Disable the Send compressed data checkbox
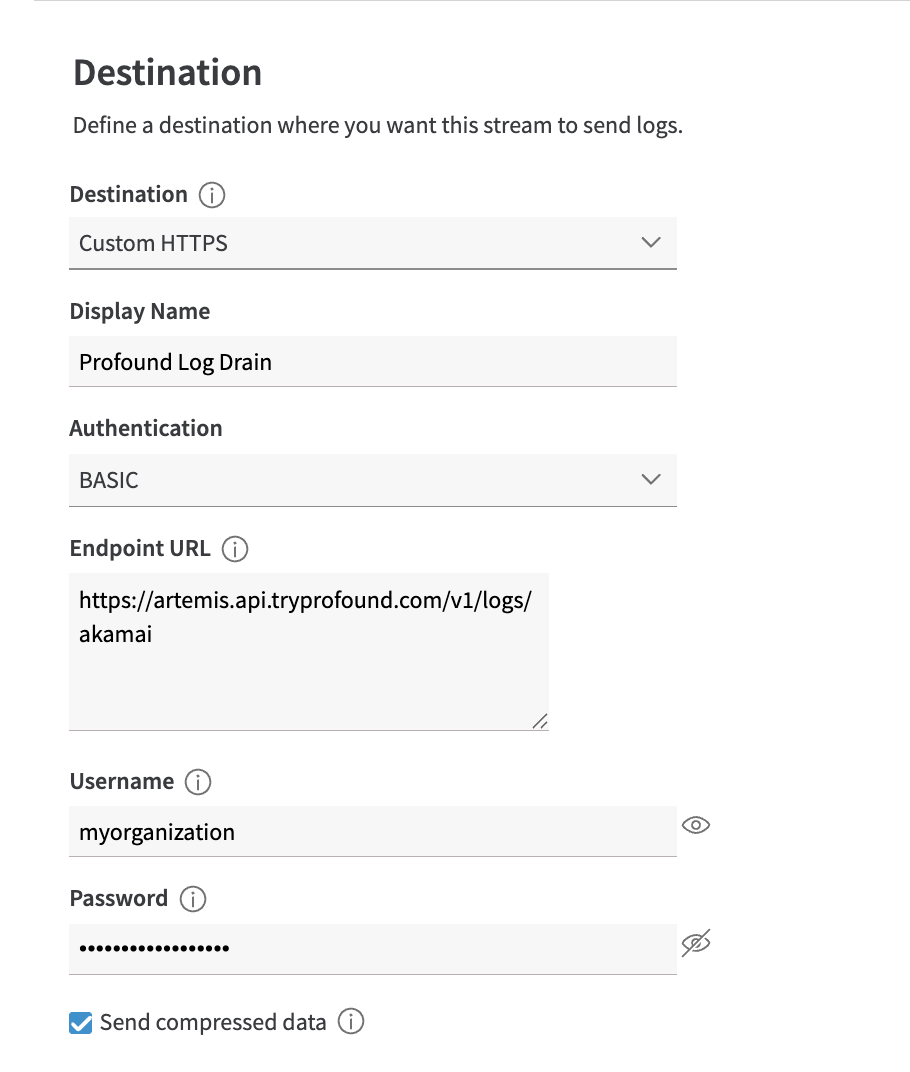Image resolution: width=910 pixels, height=1072 pixels. pos(80,1022)
